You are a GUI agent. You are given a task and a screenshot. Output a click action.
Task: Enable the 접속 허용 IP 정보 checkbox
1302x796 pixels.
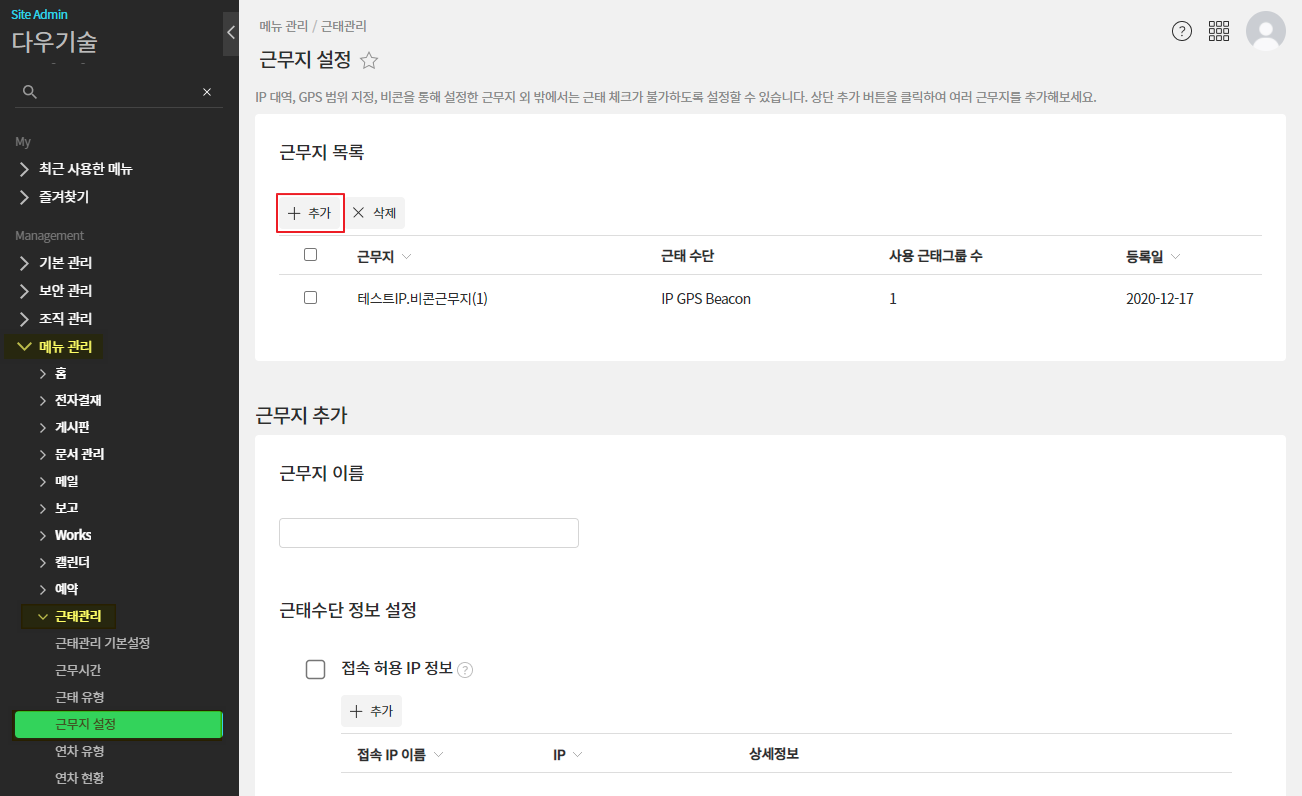click(x=315, y=669)
